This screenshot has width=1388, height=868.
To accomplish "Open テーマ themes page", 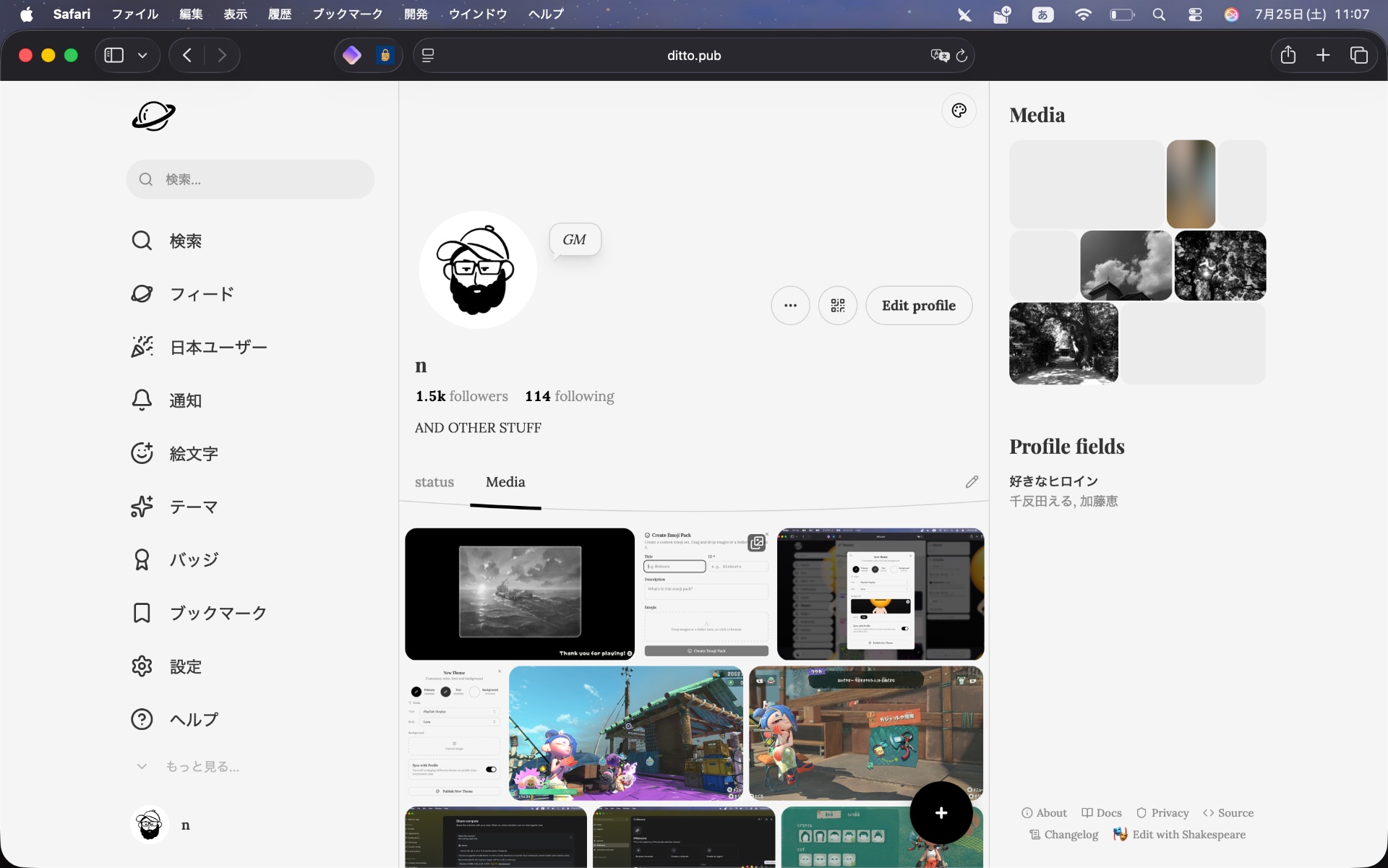I will [174, 507].
